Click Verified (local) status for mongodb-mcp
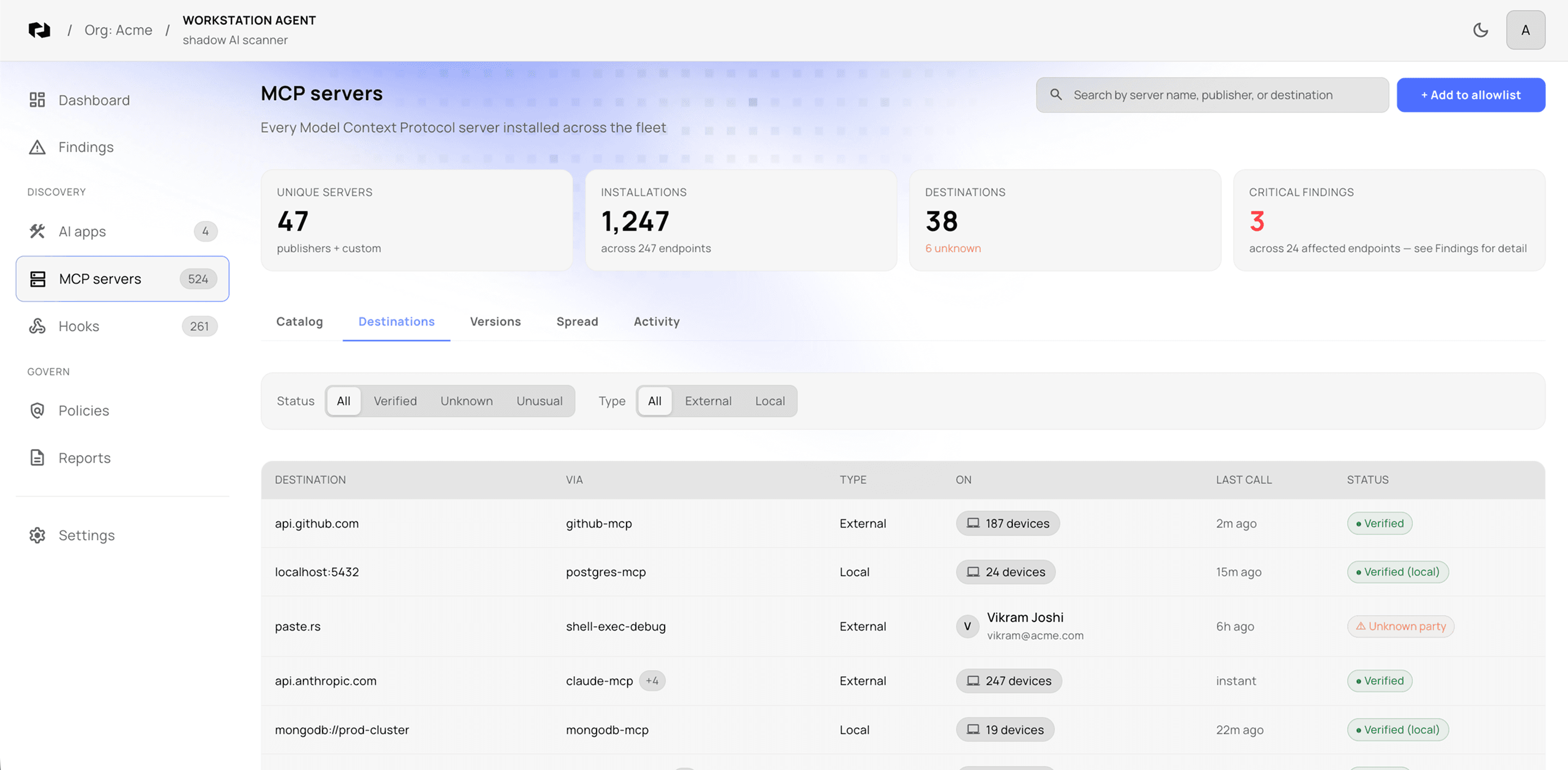The width and height of the screenshot is (1568, 770). (x=1397, y=729)
